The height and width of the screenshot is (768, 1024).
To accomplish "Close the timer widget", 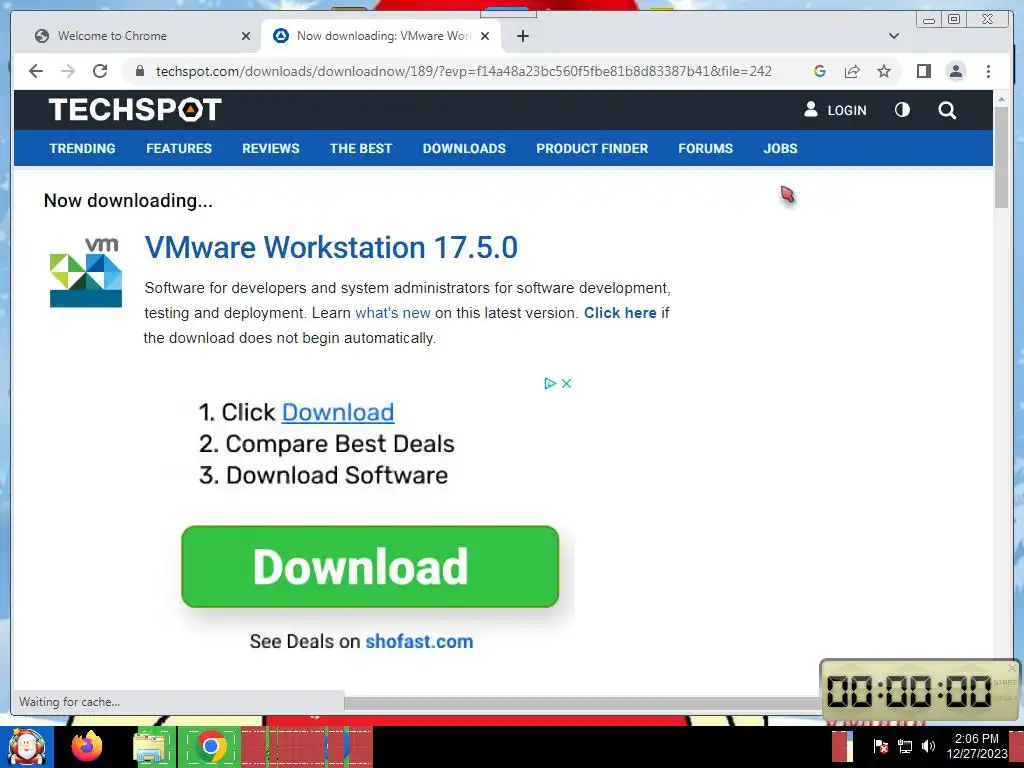I will point(1012,667).
